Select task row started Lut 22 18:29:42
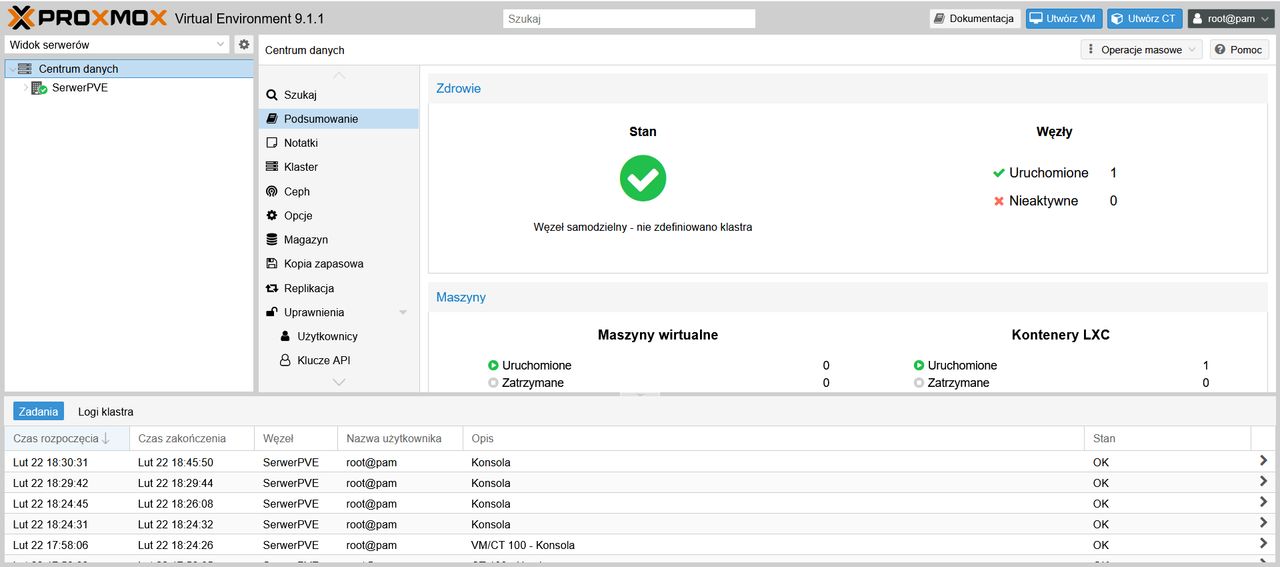 pyautogui.click(x=640, y=483)
